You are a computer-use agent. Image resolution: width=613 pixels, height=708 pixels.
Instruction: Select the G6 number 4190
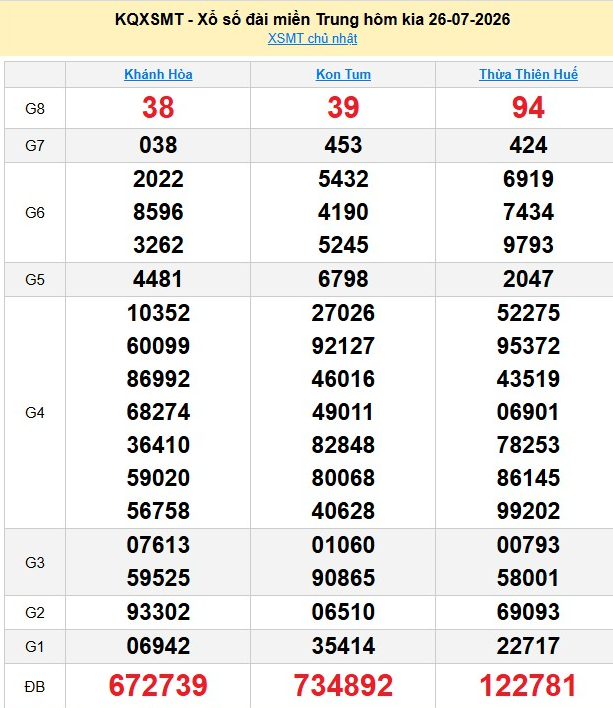[343, 212]
